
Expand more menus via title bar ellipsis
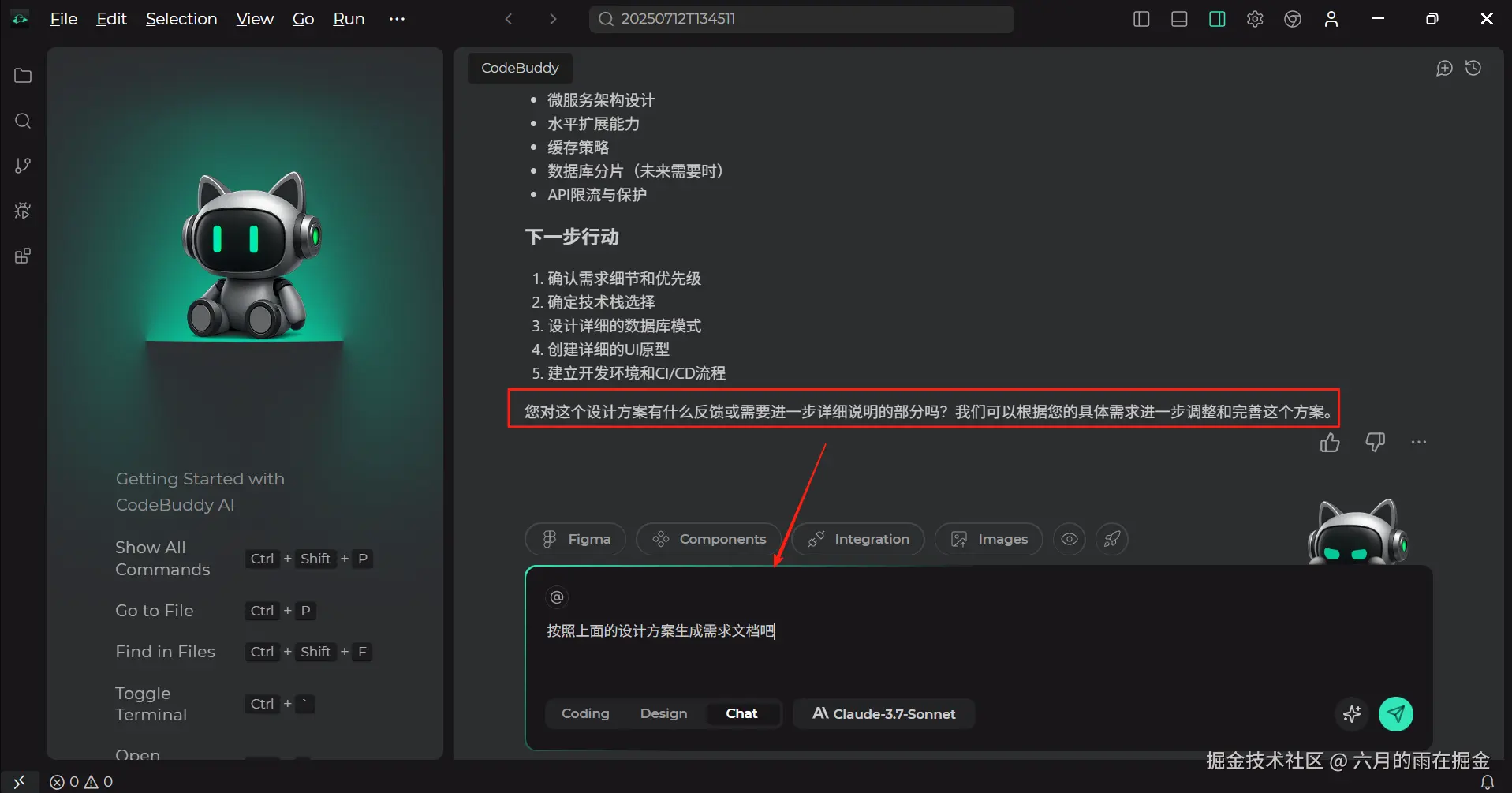coord(397,19)
